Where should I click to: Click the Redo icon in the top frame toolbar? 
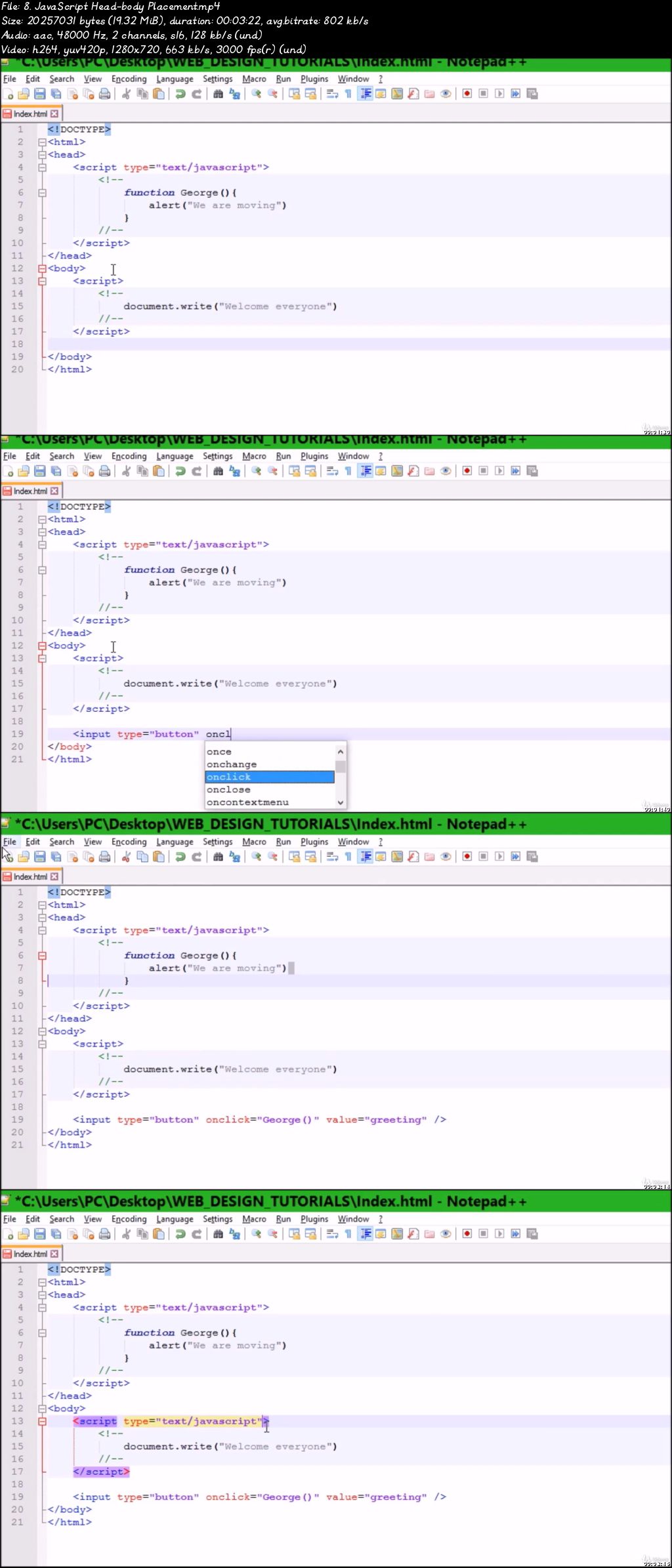tap(196, 94)
